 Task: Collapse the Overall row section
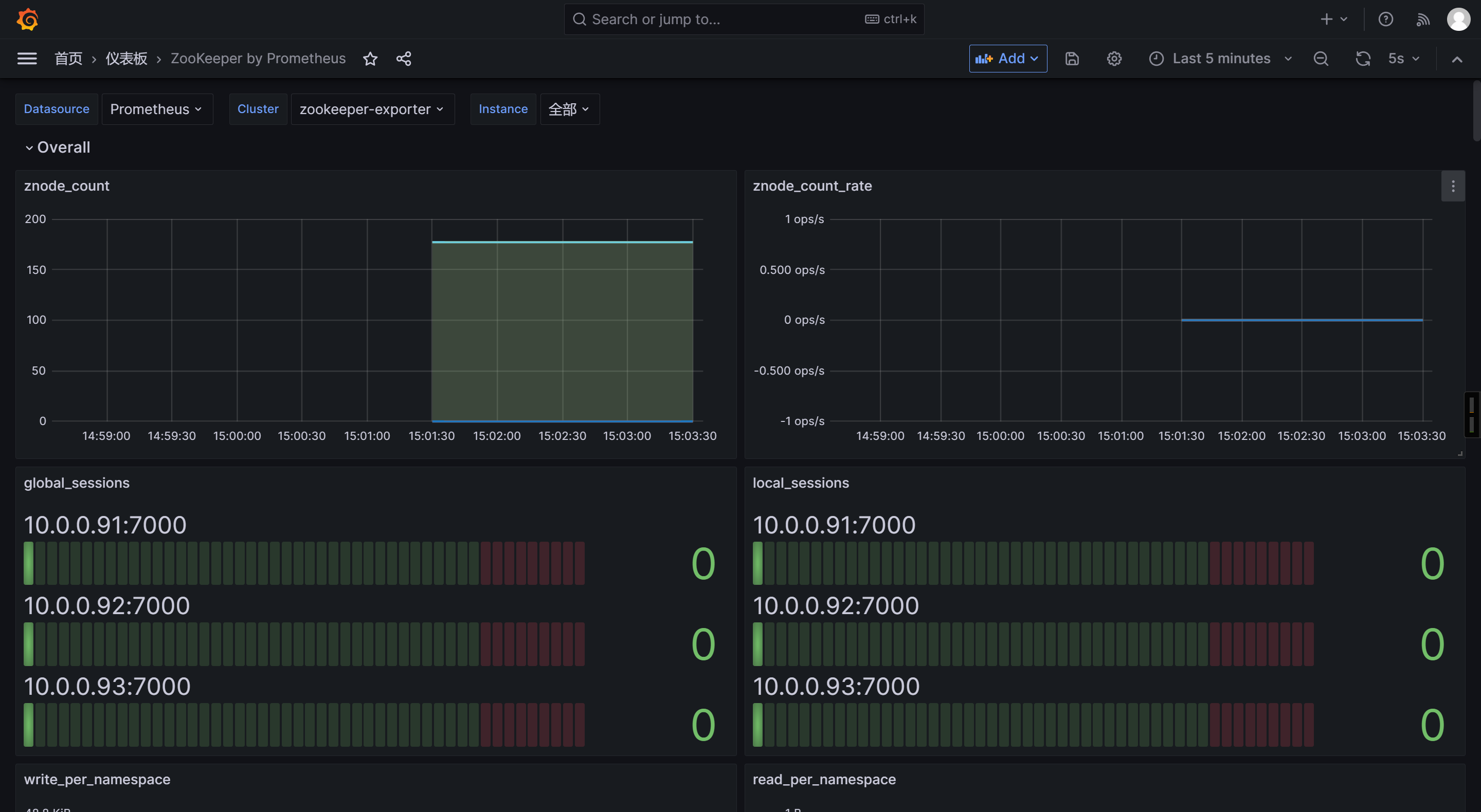[29, 147]
